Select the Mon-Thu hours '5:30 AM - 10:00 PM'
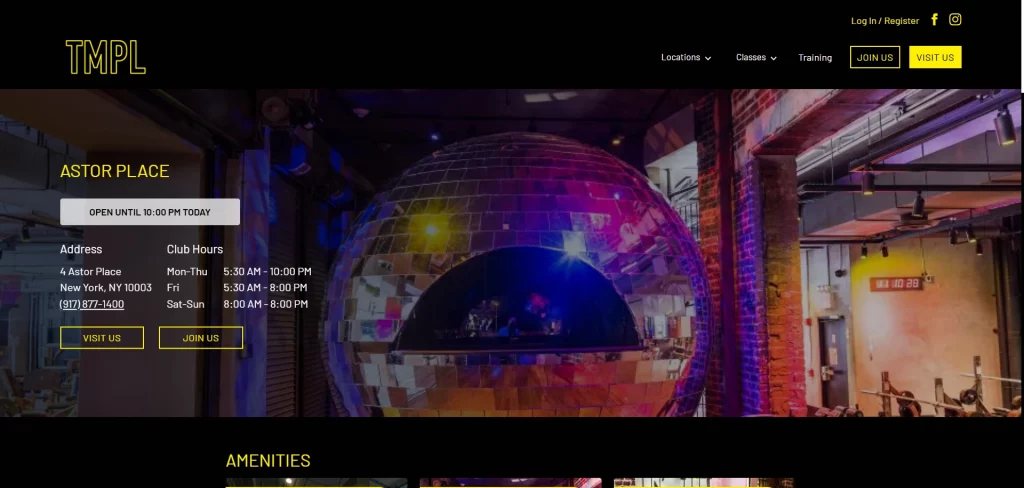 268,271
